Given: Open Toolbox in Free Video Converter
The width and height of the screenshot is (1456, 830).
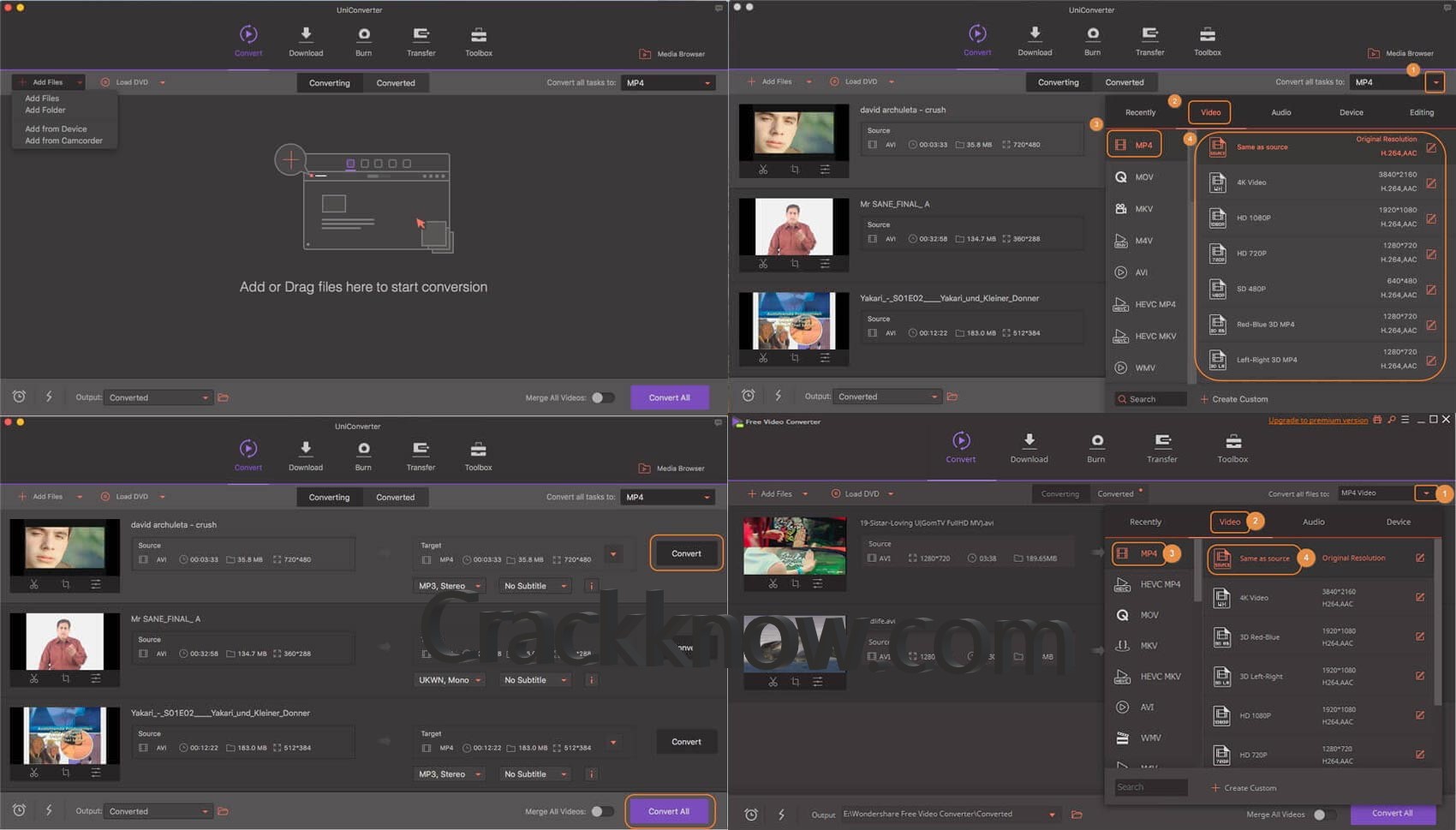Looking at the screenshot, I should (x=1232, y=448).
